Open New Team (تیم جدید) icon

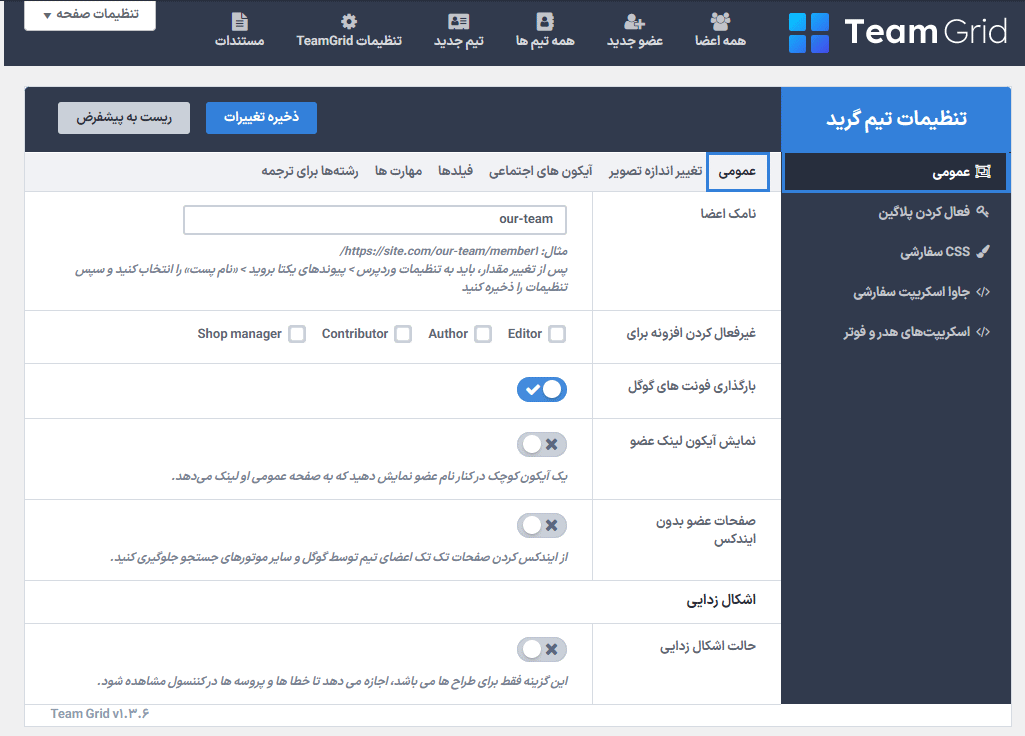click(x=458, y=21)
